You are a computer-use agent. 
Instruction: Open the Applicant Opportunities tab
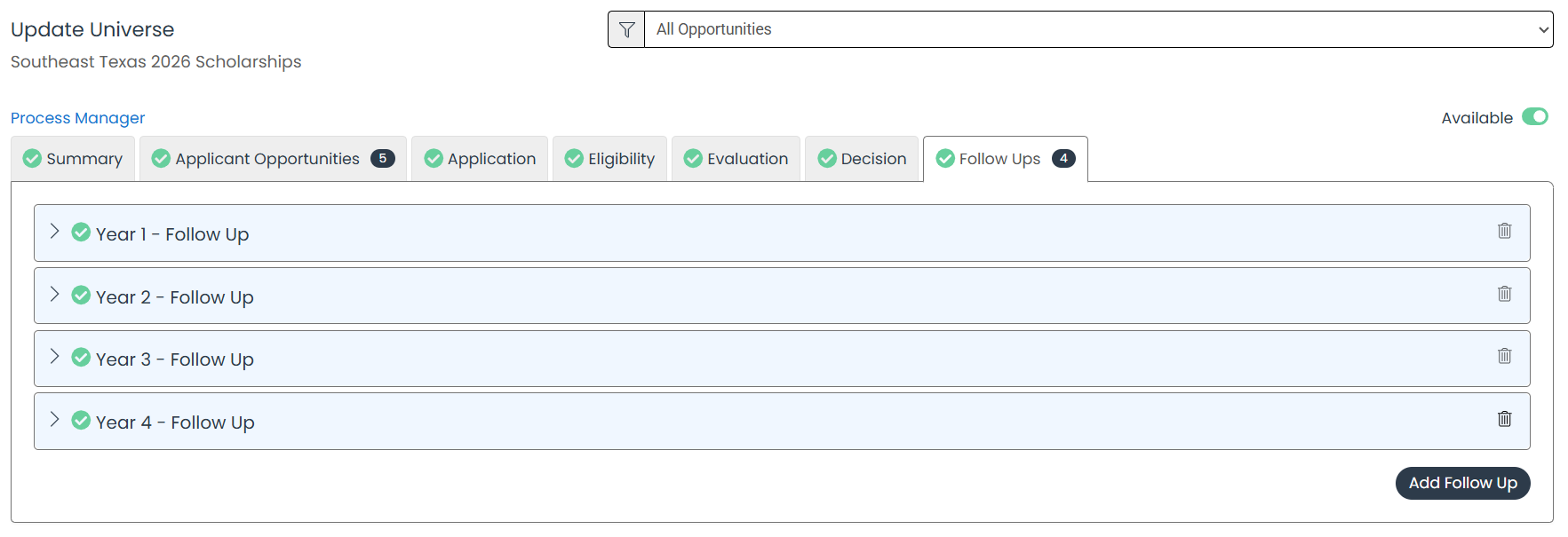tap(273, 159)
